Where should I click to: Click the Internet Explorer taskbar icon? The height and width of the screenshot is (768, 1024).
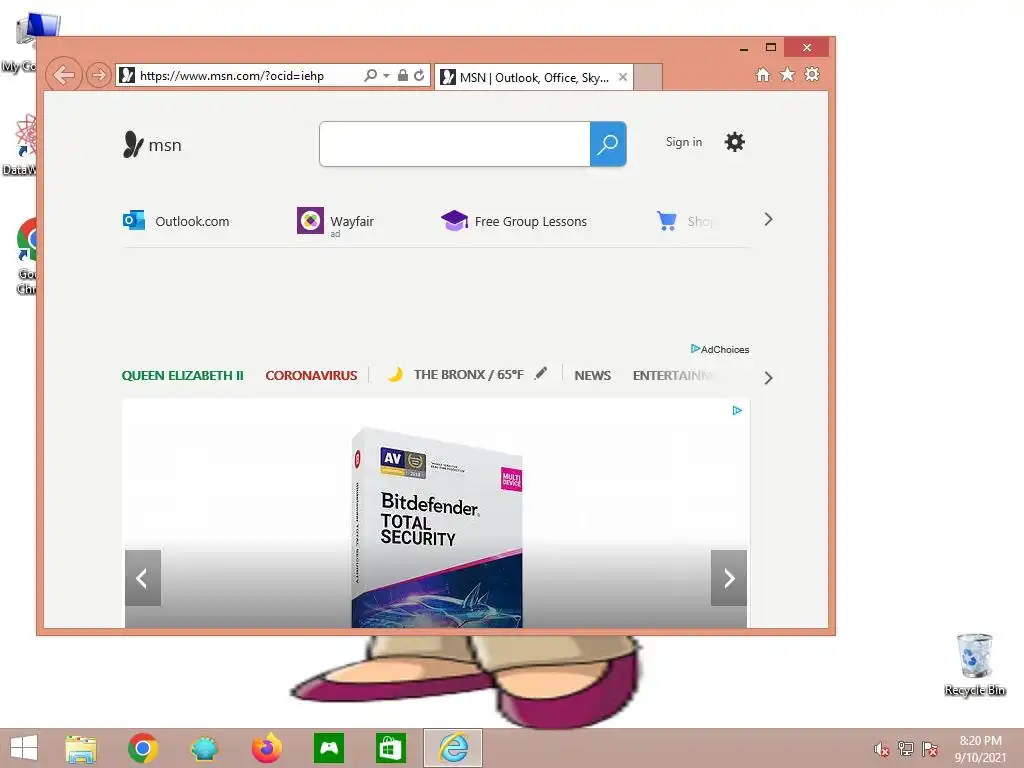pyautogui.click(x=453, y=748)
